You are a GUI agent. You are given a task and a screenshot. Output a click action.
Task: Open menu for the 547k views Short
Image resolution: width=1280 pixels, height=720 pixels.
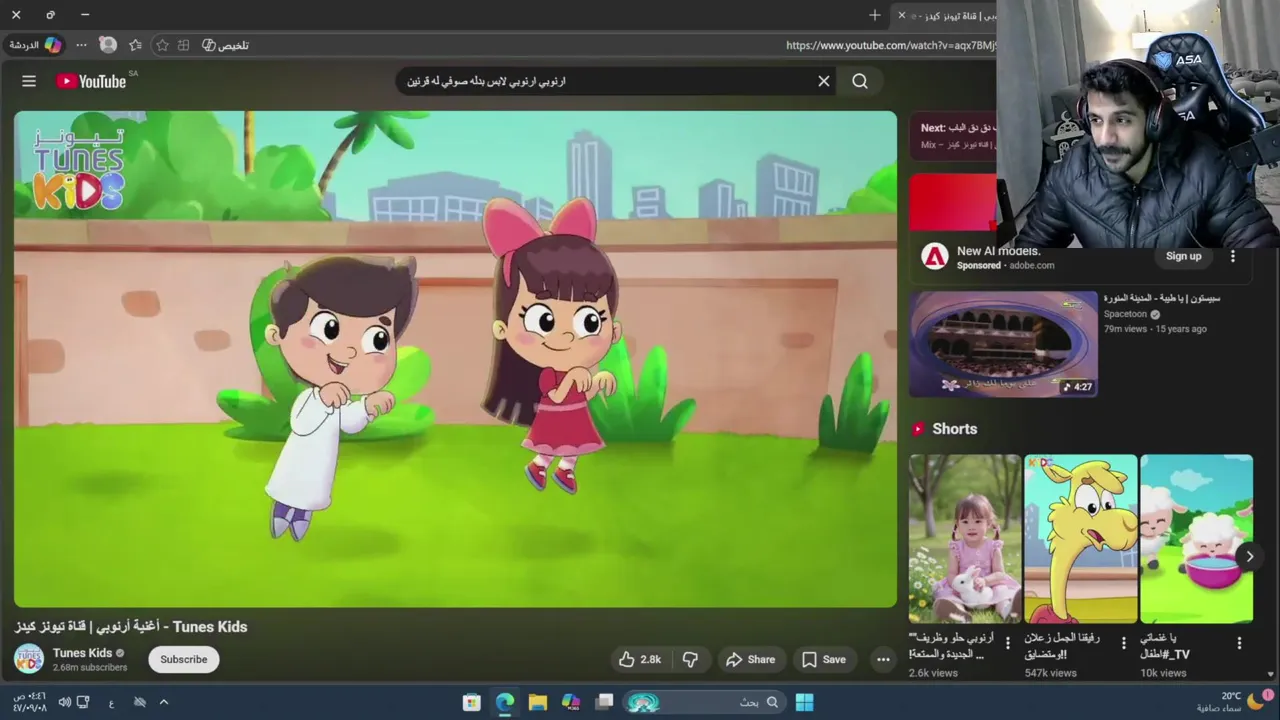[x=1124, y=644]
